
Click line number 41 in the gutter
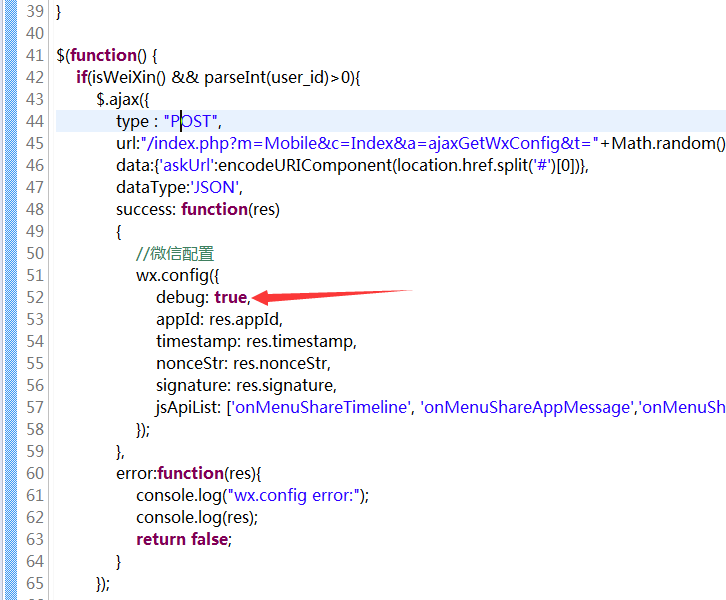pos(34,55)
